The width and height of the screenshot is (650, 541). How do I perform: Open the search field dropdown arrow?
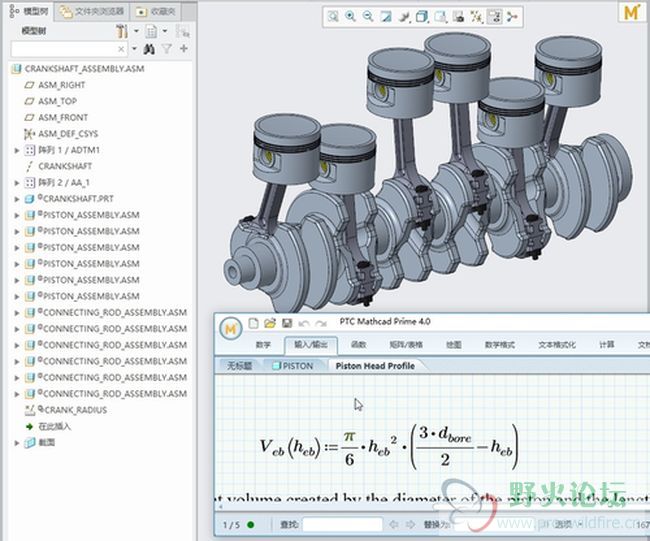click(x=134, y=49)
